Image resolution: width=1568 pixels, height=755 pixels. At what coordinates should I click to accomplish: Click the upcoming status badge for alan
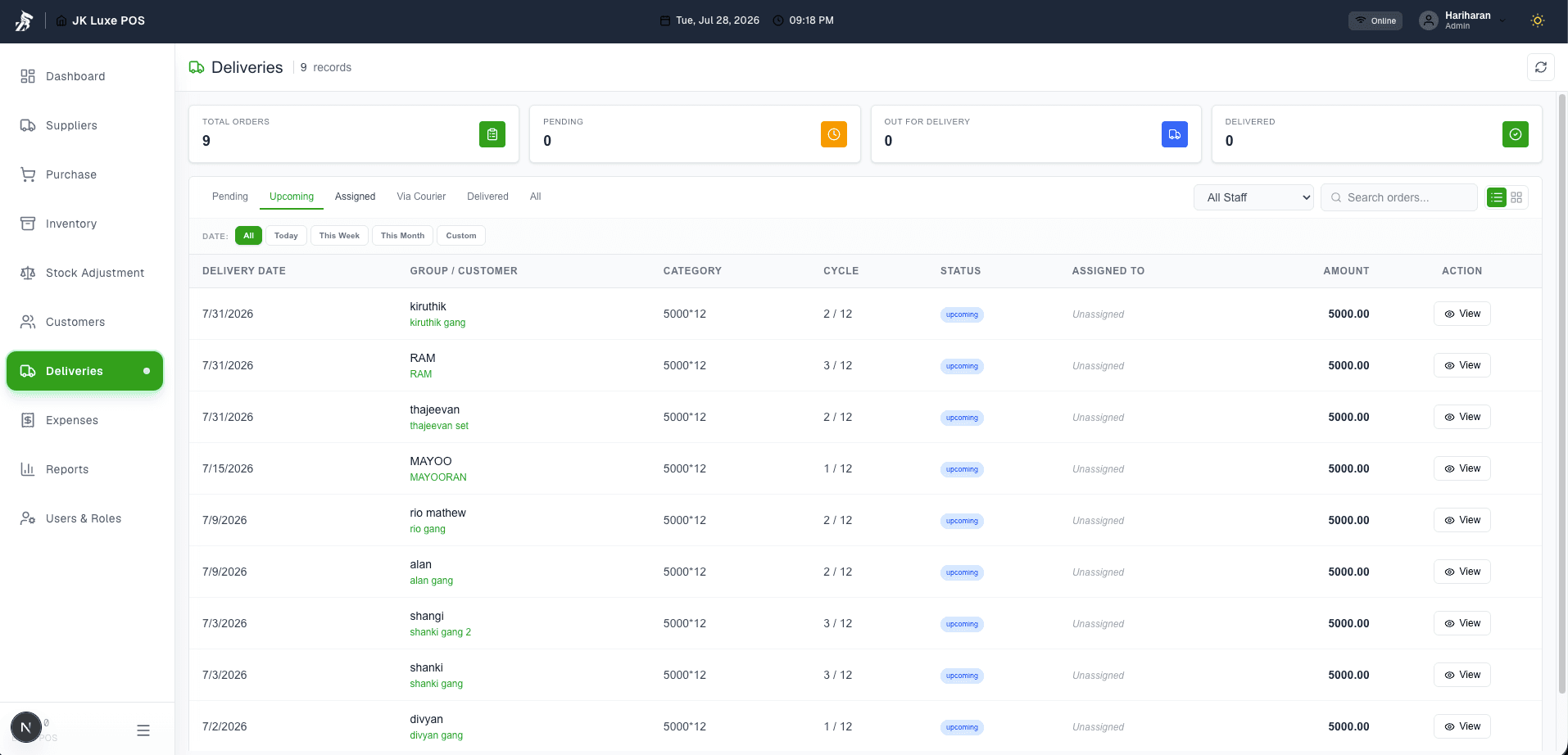coord(962,572)
